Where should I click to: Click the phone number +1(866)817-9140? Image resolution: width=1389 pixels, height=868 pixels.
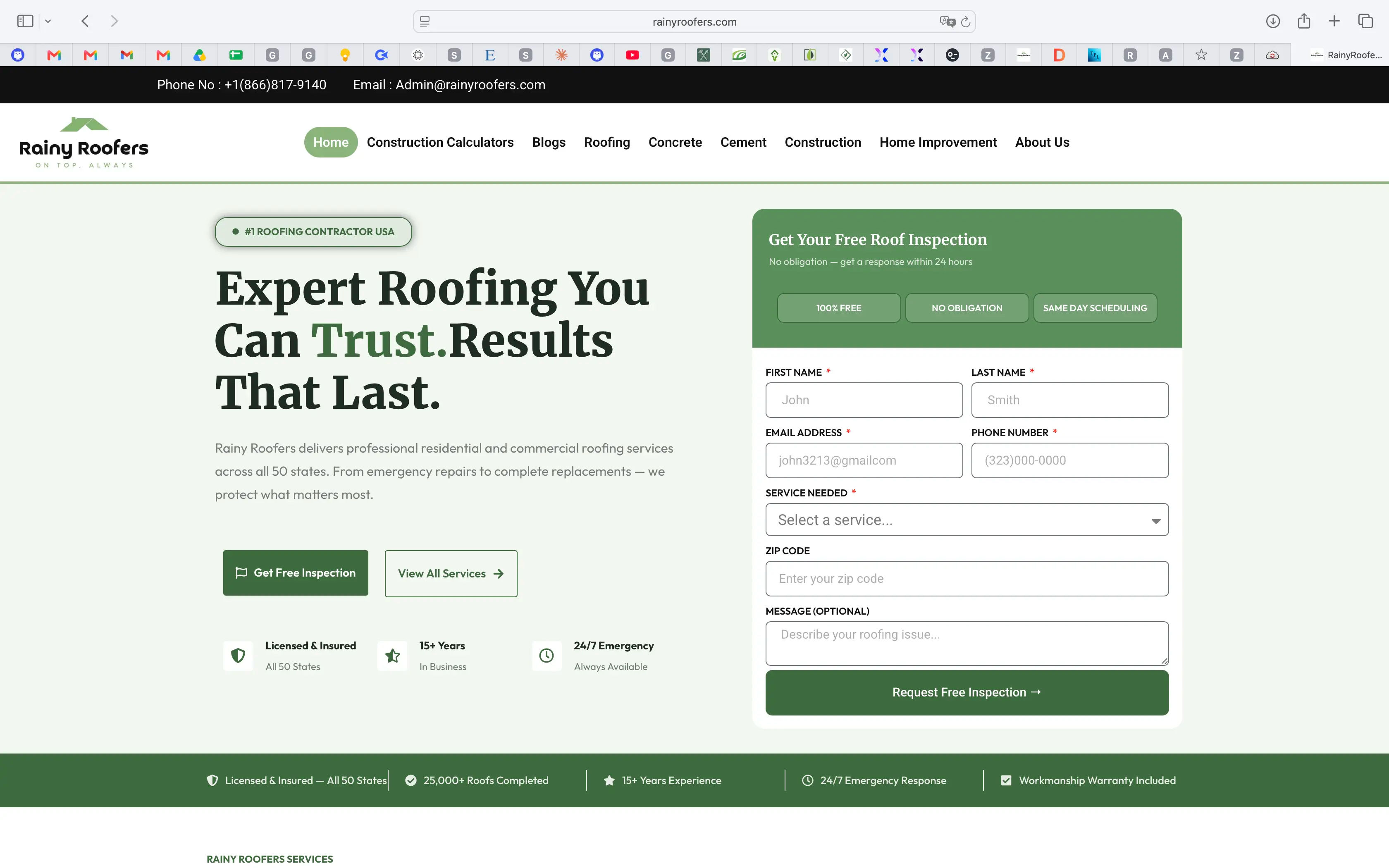pos(275,85)
